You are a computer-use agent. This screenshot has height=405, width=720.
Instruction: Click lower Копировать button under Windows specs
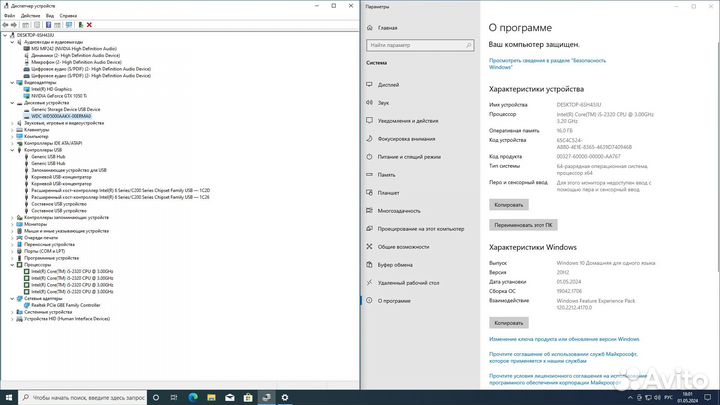pyautogui.click(x=509, y=323)
